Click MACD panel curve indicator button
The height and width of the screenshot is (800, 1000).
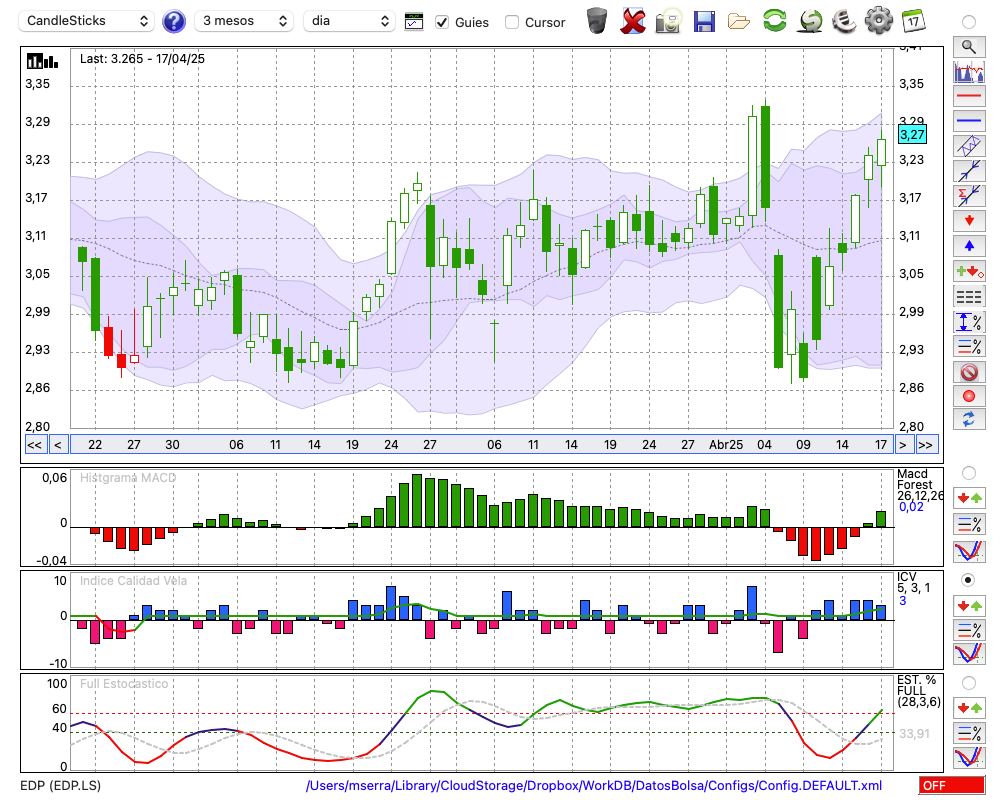coord(969,551)
